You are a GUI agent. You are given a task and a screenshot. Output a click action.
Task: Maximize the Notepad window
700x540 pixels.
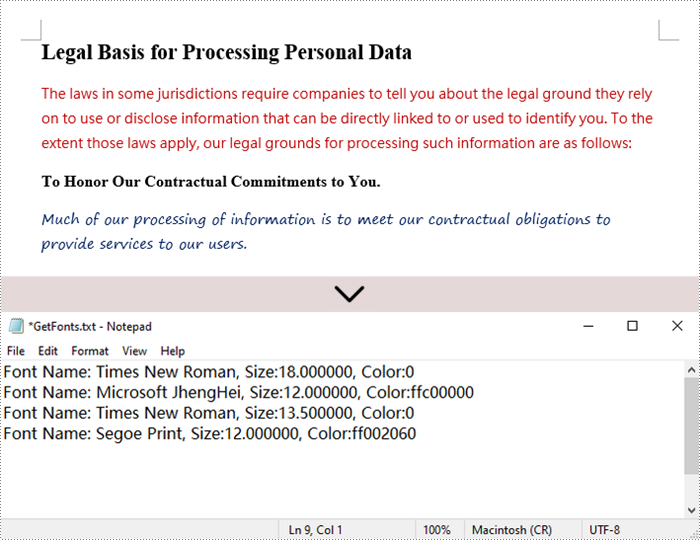point(632,326)
